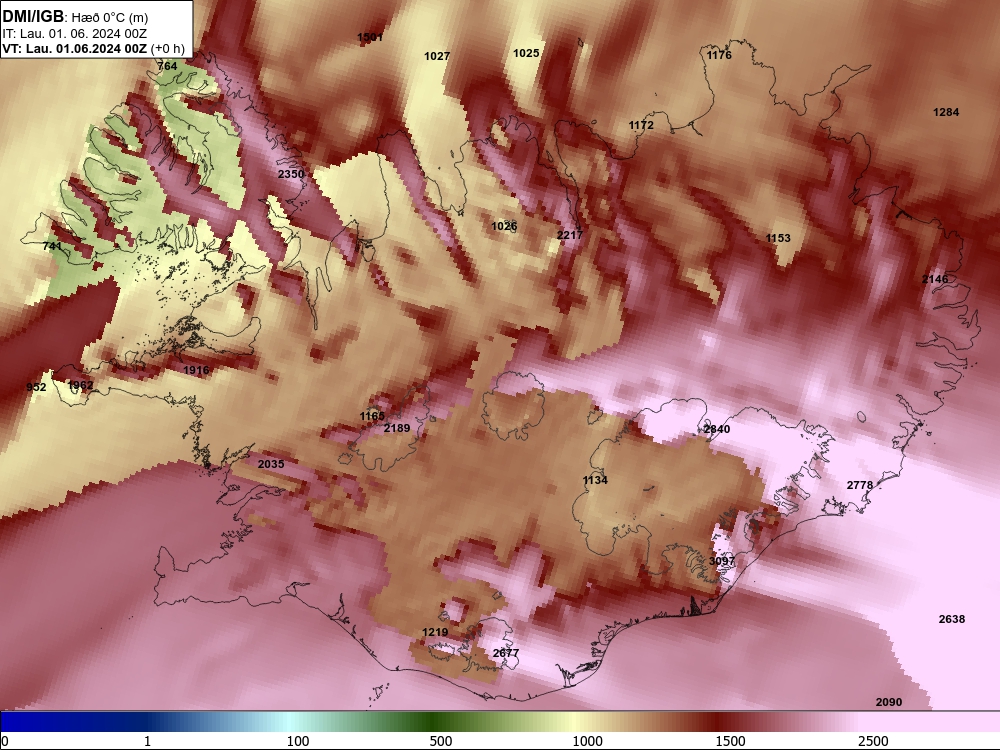
Task: Click the 741 value on the west peninsula
Action: pos(52,246)
